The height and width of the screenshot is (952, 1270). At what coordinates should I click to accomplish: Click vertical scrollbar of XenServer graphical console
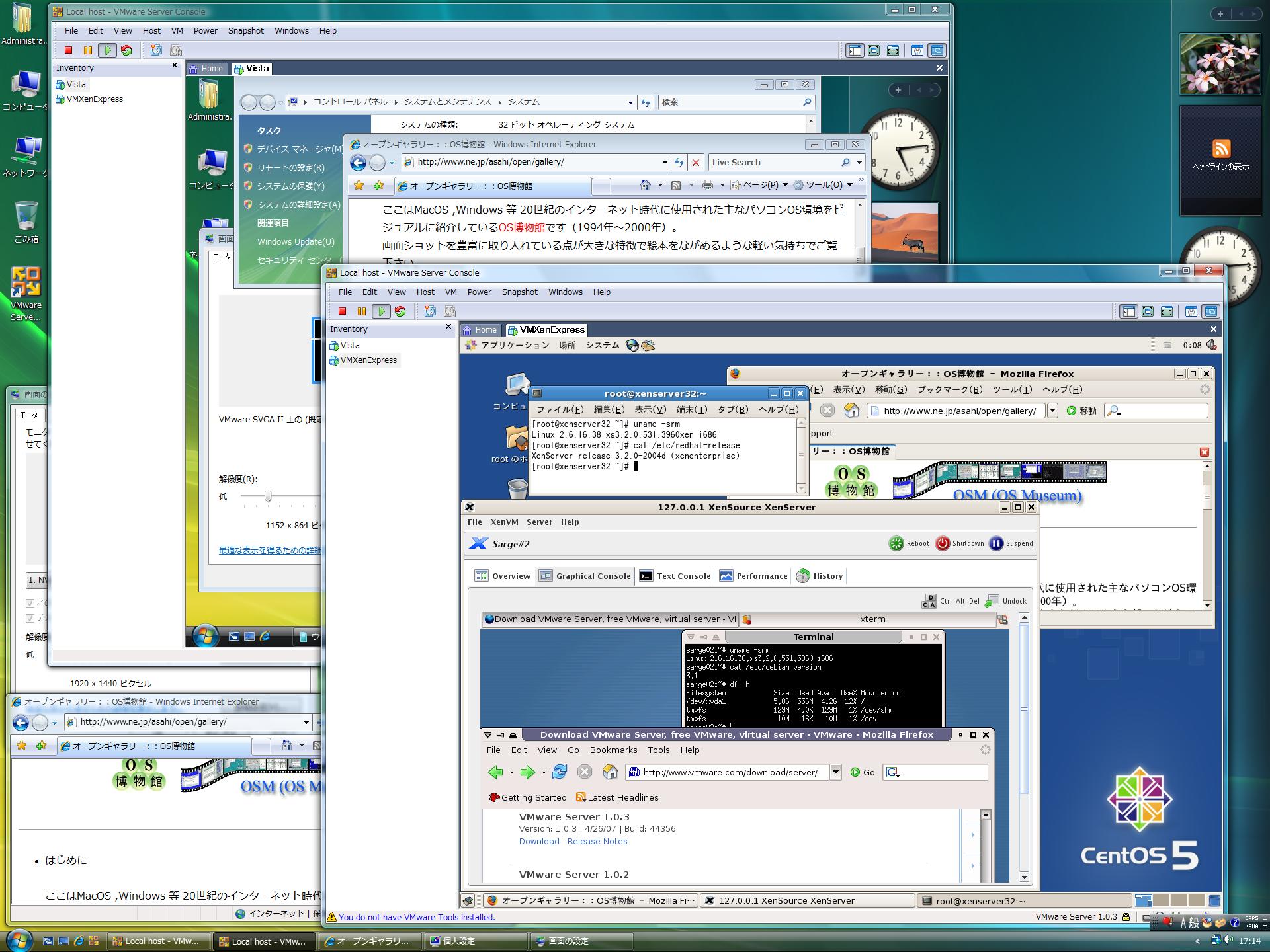pyautogui.click(x=1024, y=747)
